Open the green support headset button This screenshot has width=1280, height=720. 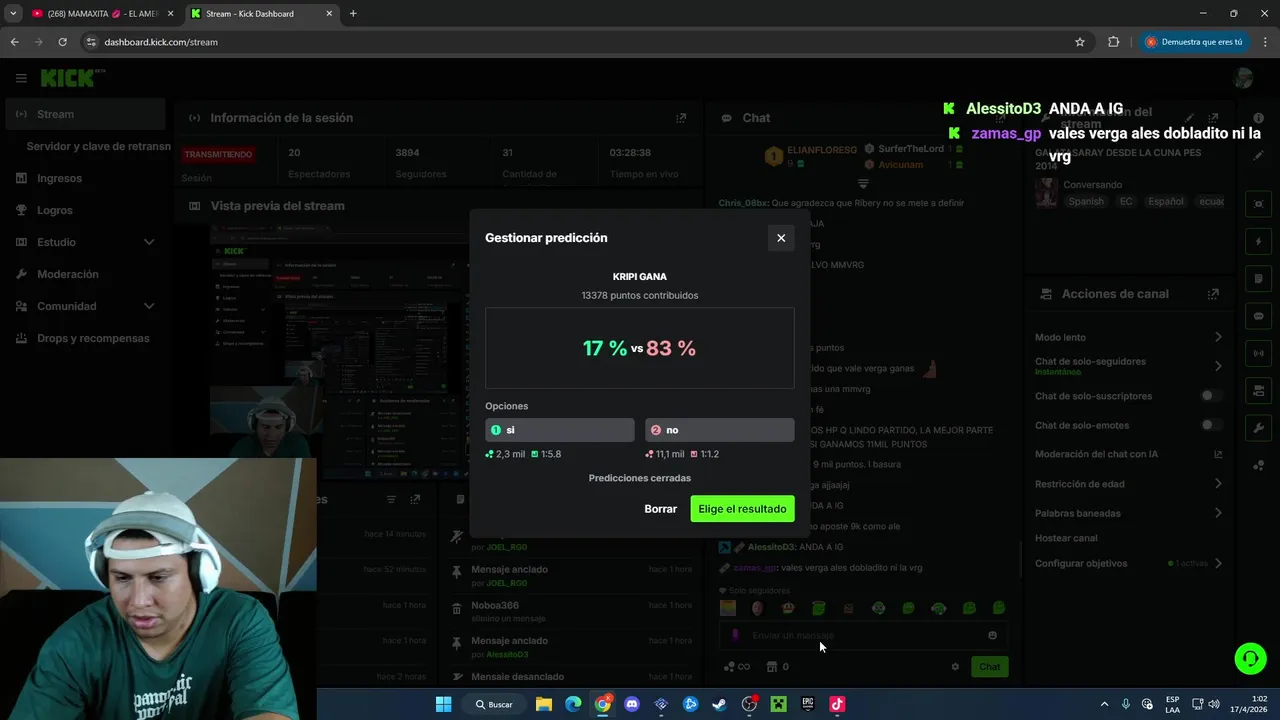(1250, 658)
